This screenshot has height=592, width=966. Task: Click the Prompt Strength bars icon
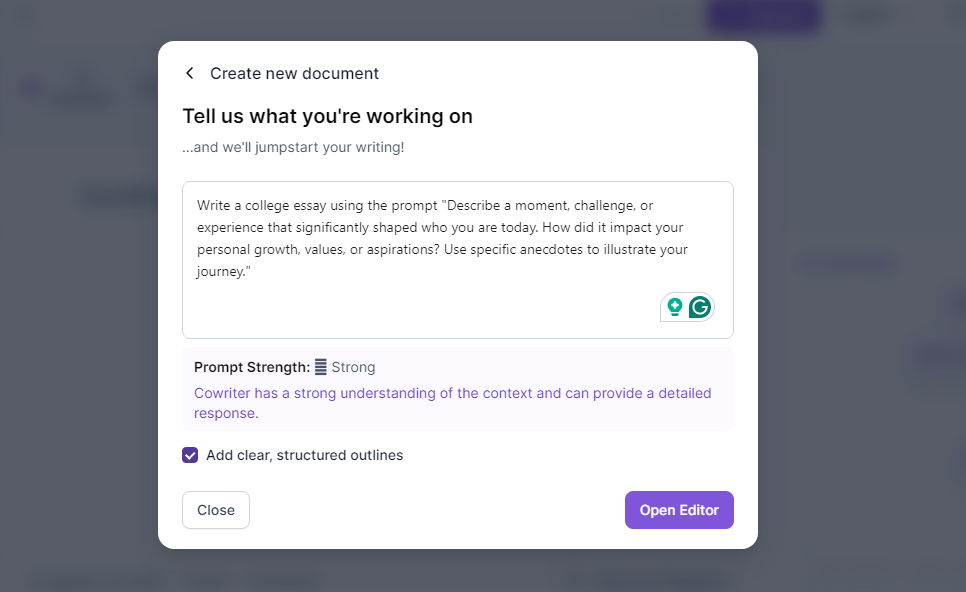point(320,367)
